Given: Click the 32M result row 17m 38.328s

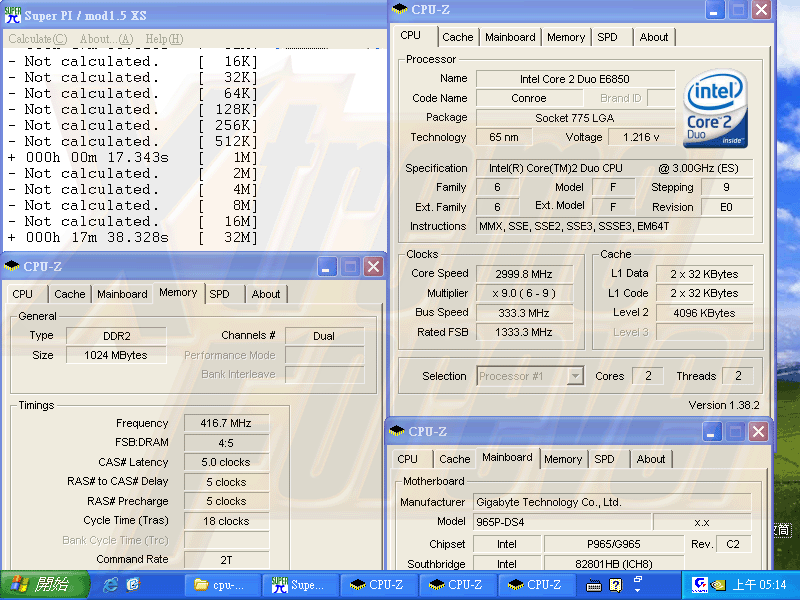Looking at the screenshot, I should tap(133, 238).
